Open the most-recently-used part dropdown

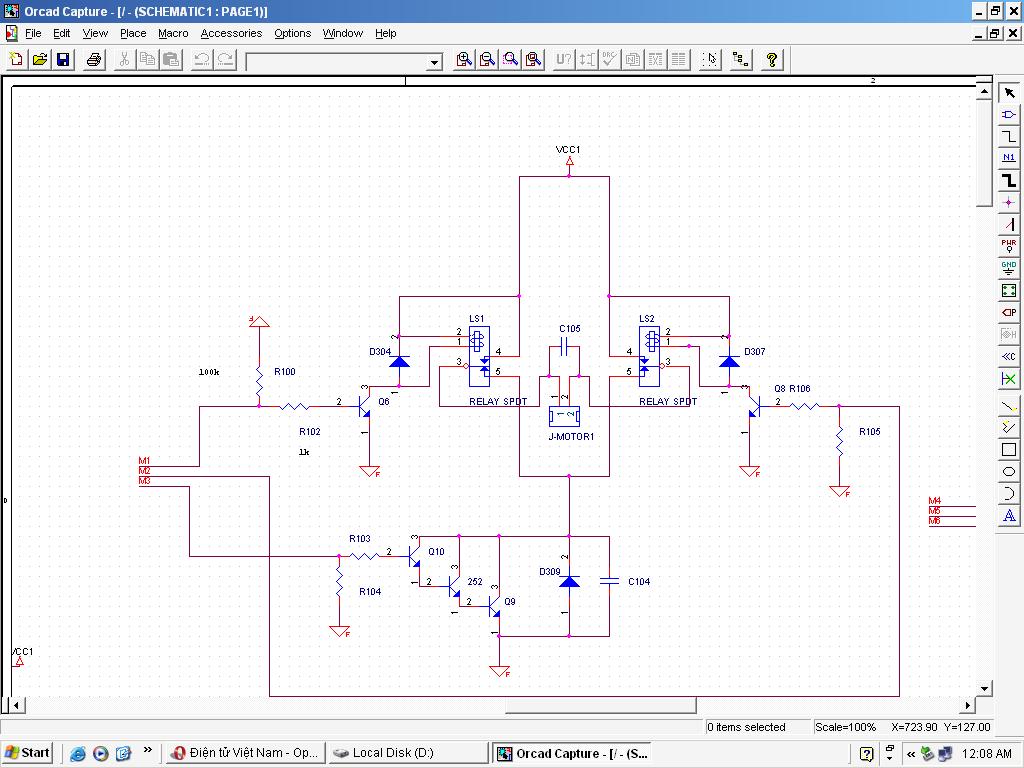(434, 62)
